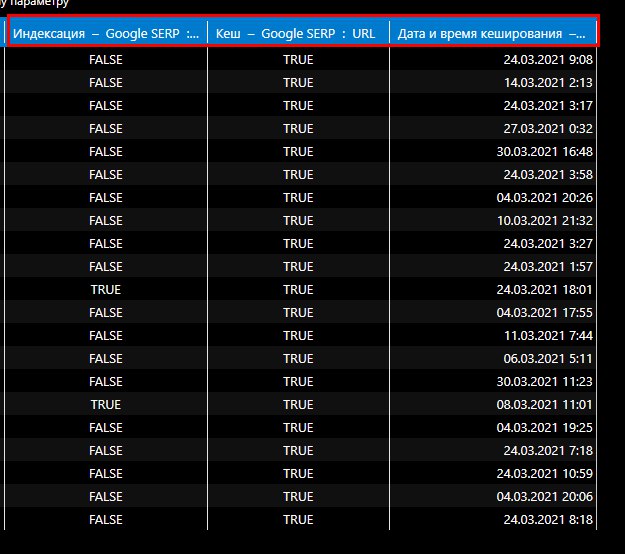Click FALSE in the 24.03.2021 8:18 row

pyautogui.click(x=106, y=520)
